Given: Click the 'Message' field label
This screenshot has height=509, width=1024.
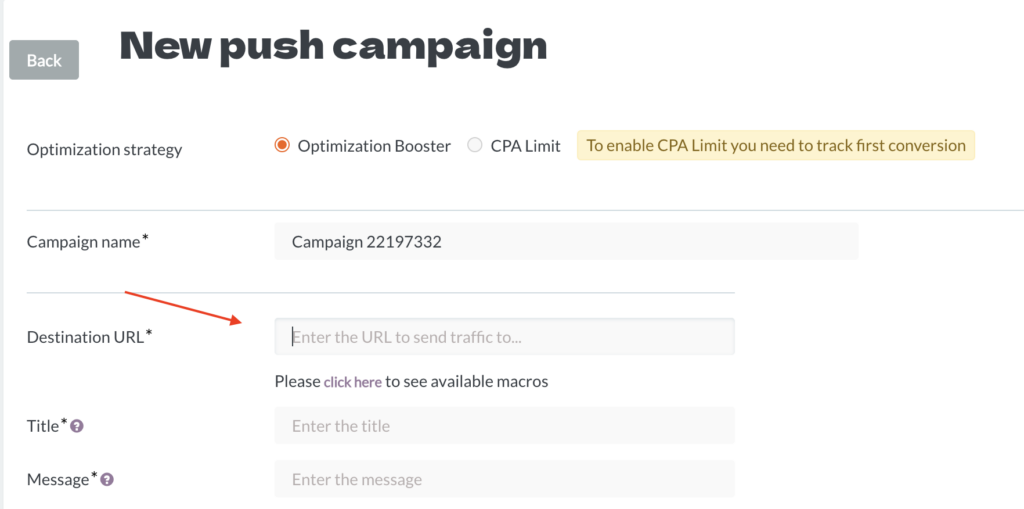Looking at the screenshot, I should (x=58, y=480).
